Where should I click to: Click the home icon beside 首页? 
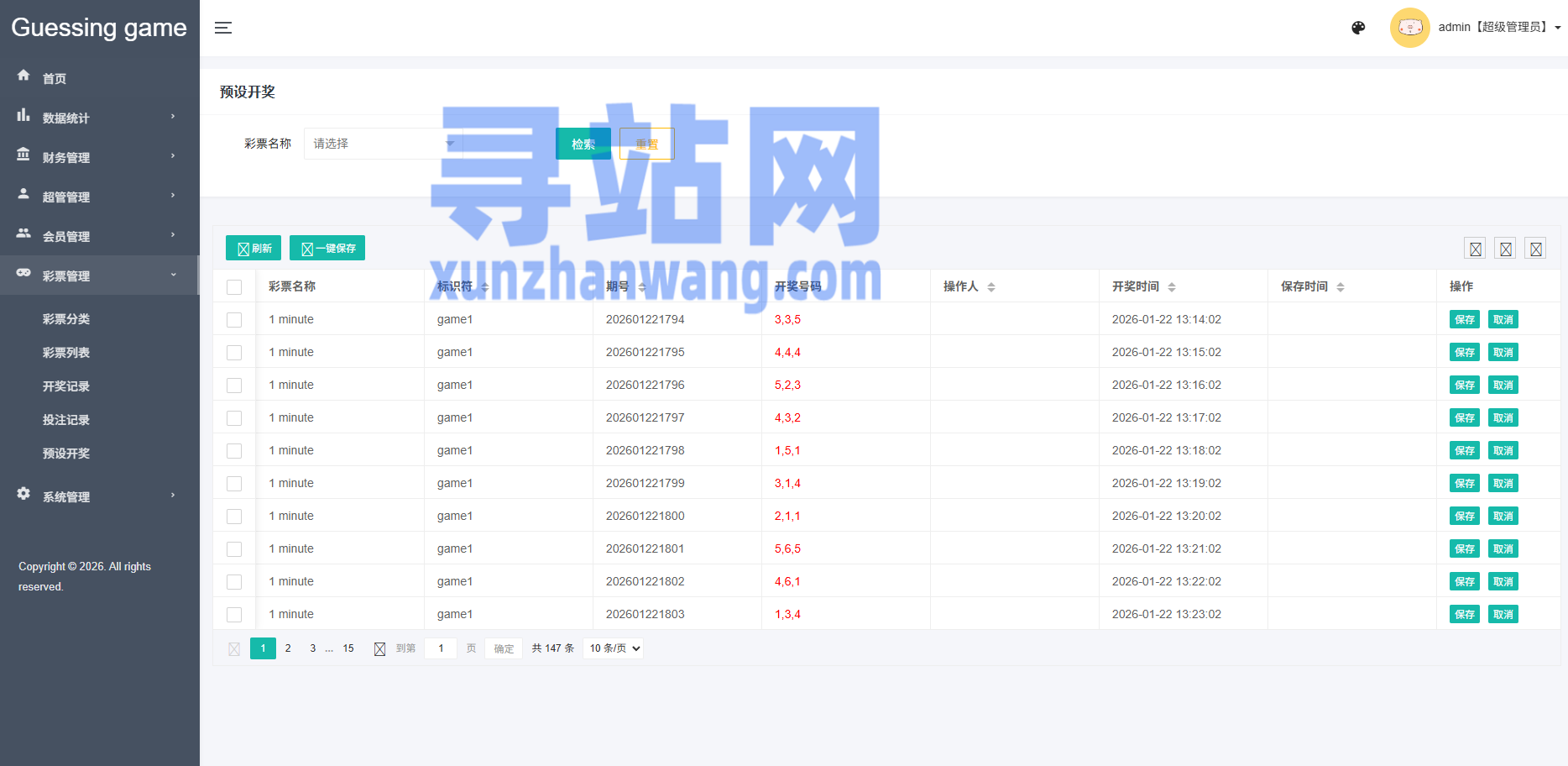pyautogui.click(x=24, y=76)
